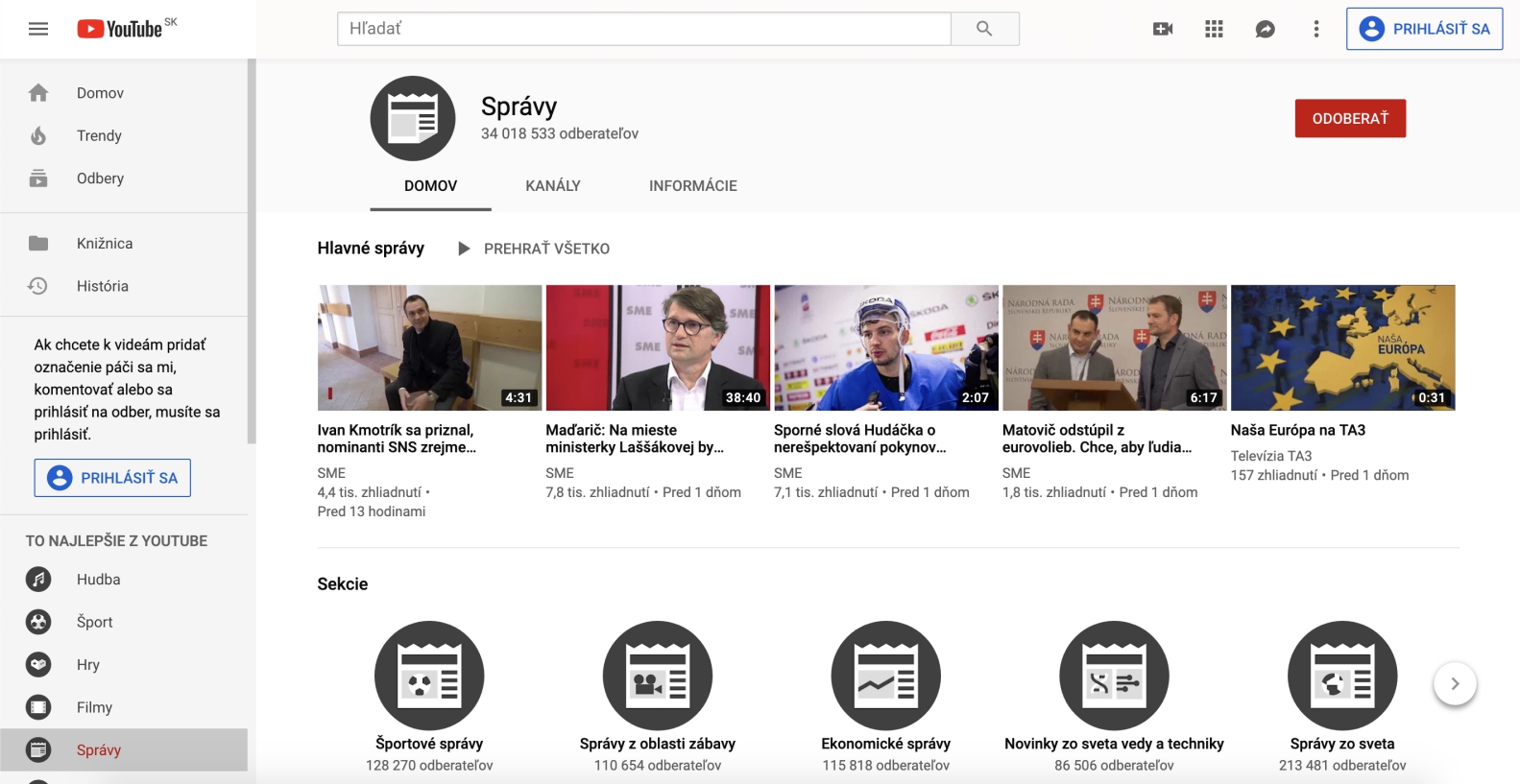Click sidebar PRIHLÁSIŤ SA button
1520x784 pixels.
(112, 478)
